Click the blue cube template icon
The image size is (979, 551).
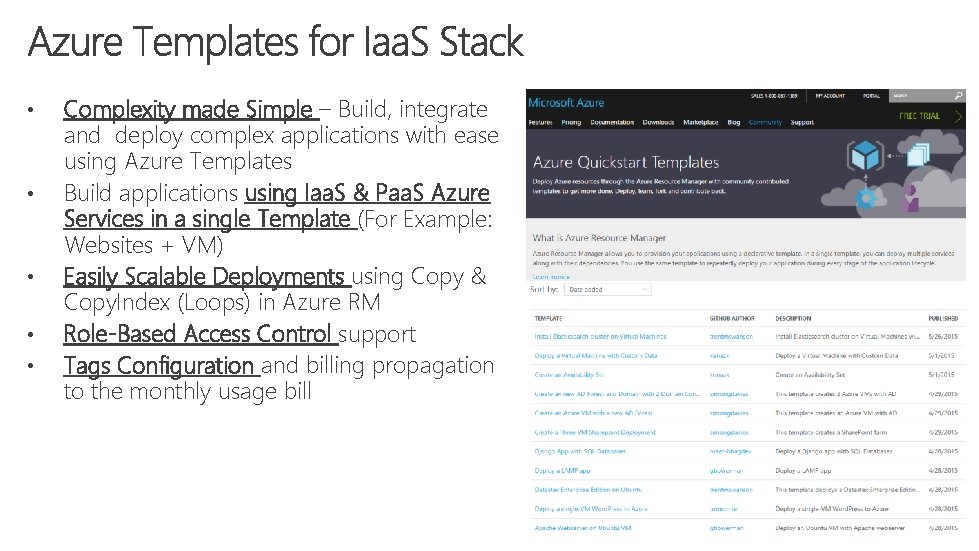point(865,156)
